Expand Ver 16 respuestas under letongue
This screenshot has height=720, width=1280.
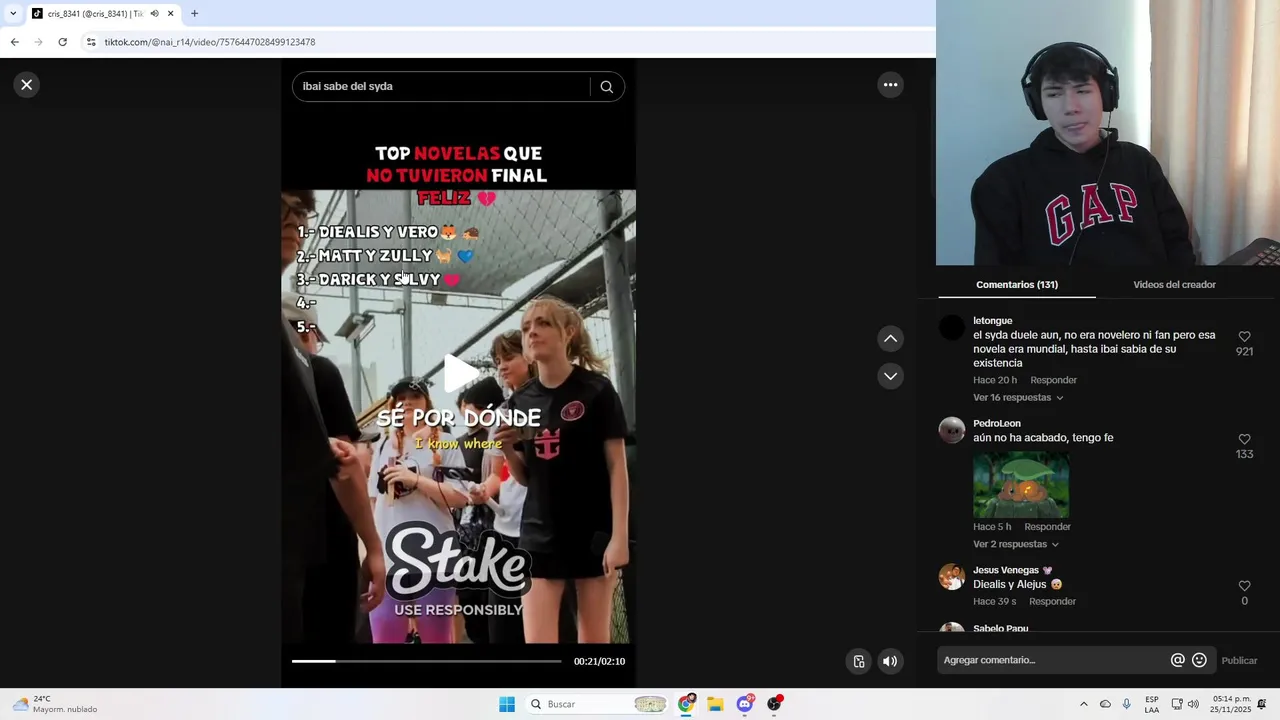click(1018, 398)
